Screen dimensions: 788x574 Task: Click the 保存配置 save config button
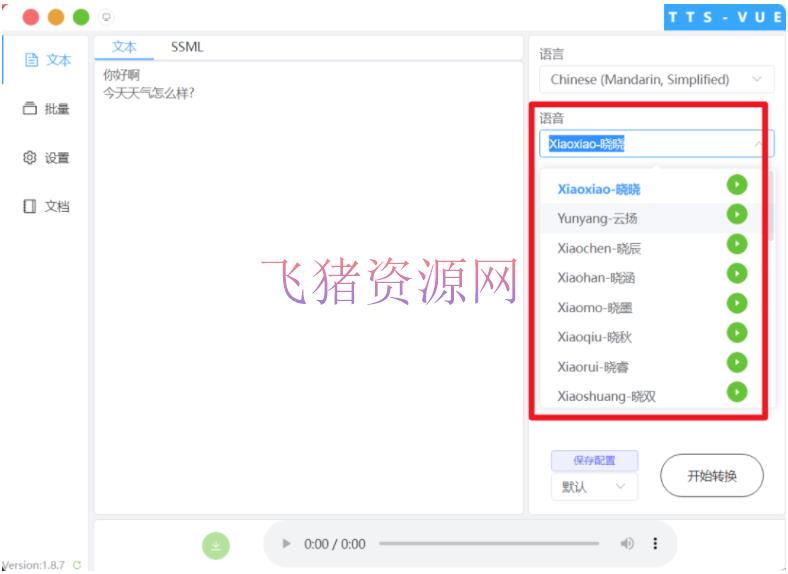click(595, 460)
